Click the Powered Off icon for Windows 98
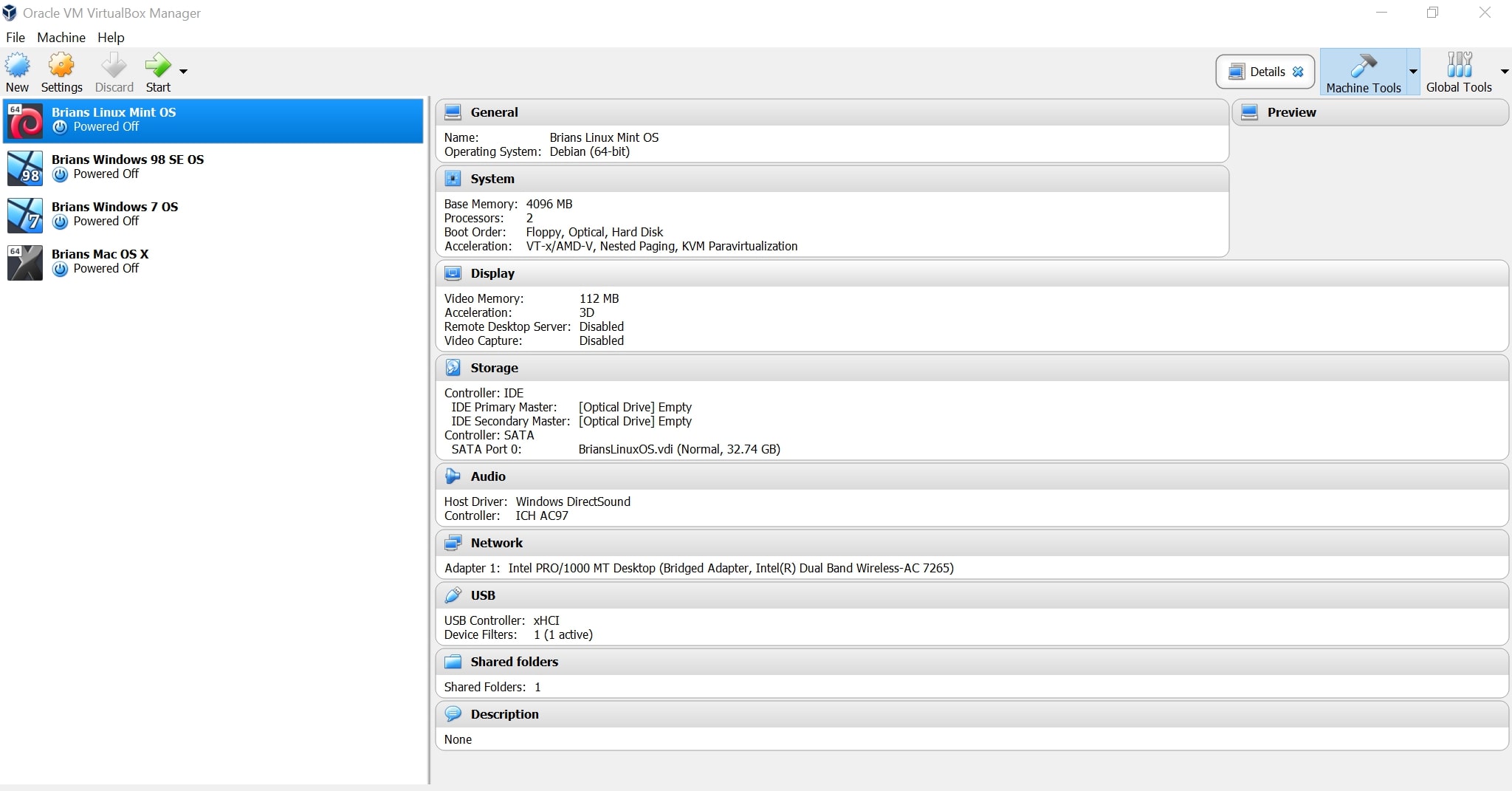 (61, 174)
